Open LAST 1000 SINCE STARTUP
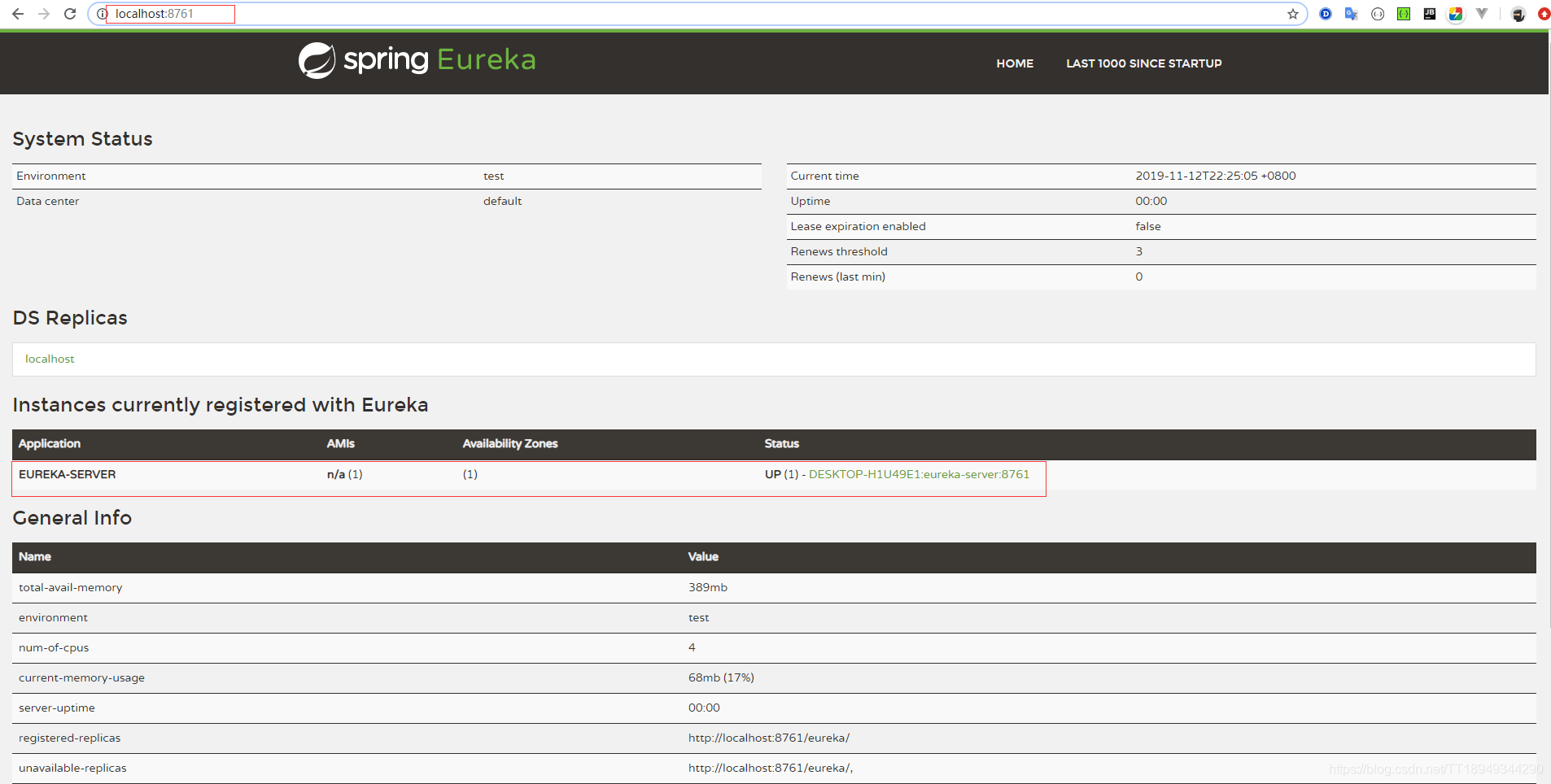 pyautogui.click(x=1144, y=63)
